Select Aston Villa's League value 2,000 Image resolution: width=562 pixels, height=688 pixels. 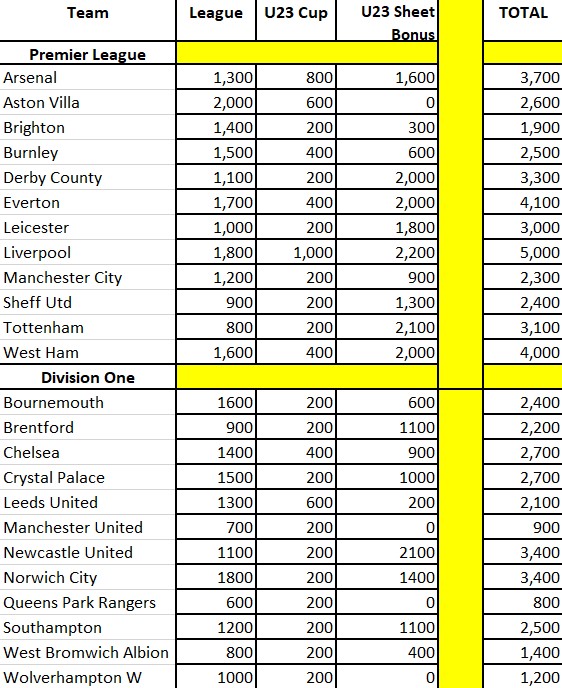216,103
